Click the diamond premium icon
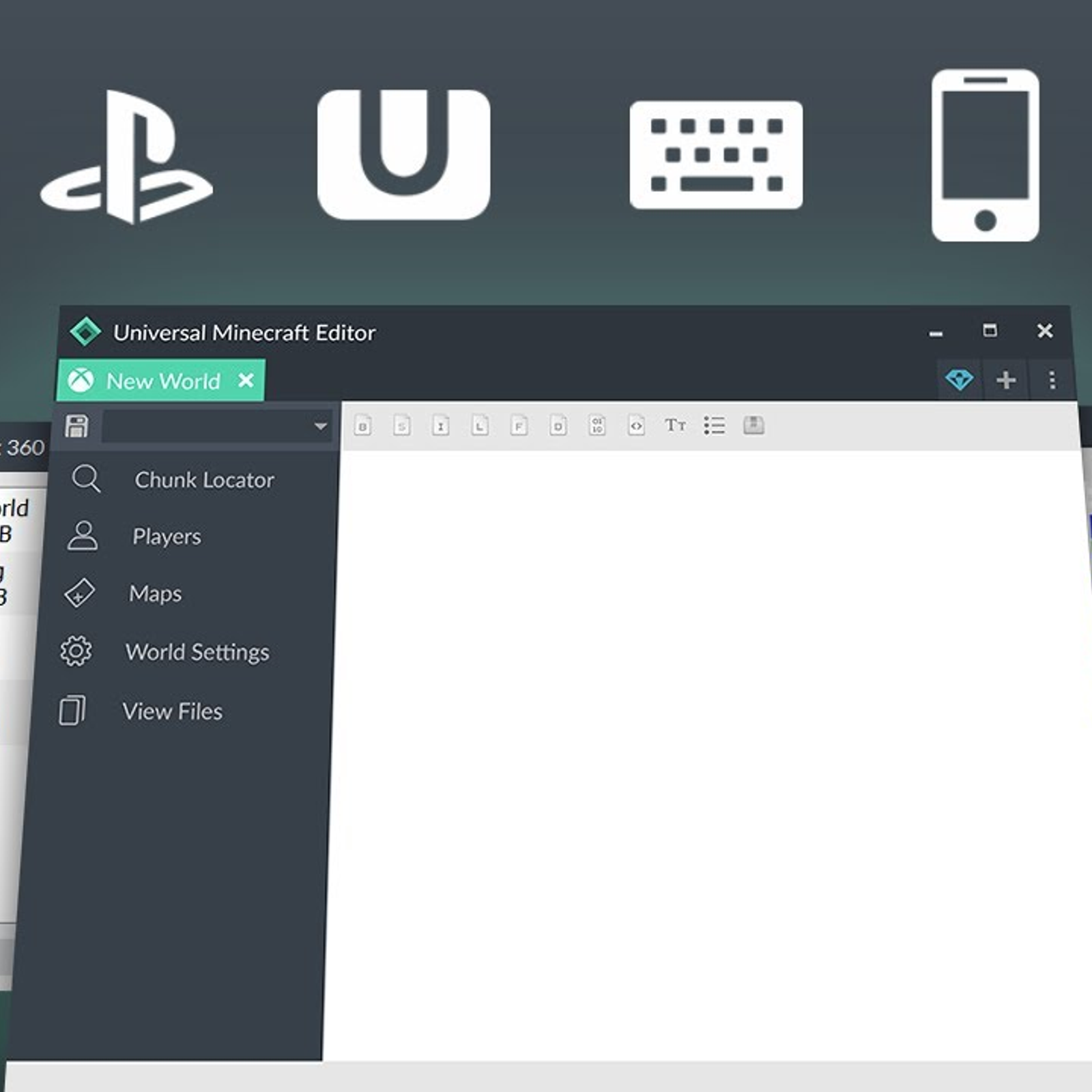This screenshot has width=1092, height=1092. click(x=959, y=379)
